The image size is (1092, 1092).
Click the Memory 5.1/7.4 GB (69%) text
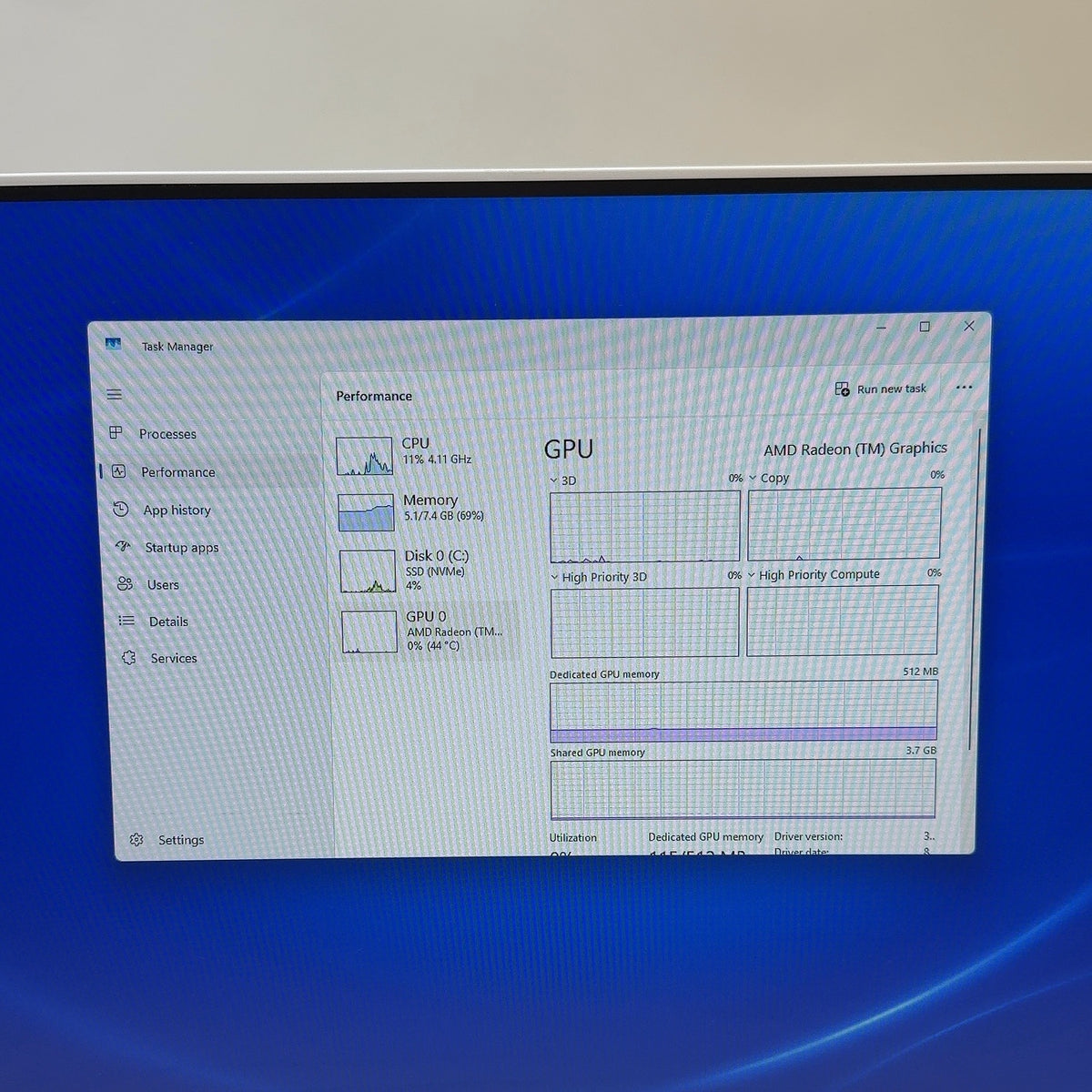click(444, 516)
